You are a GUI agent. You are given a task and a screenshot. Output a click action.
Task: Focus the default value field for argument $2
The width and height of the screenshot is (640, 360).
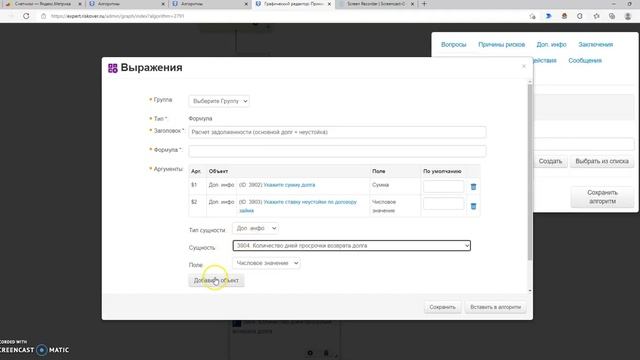pyautogui.click(x=443, y=203)
